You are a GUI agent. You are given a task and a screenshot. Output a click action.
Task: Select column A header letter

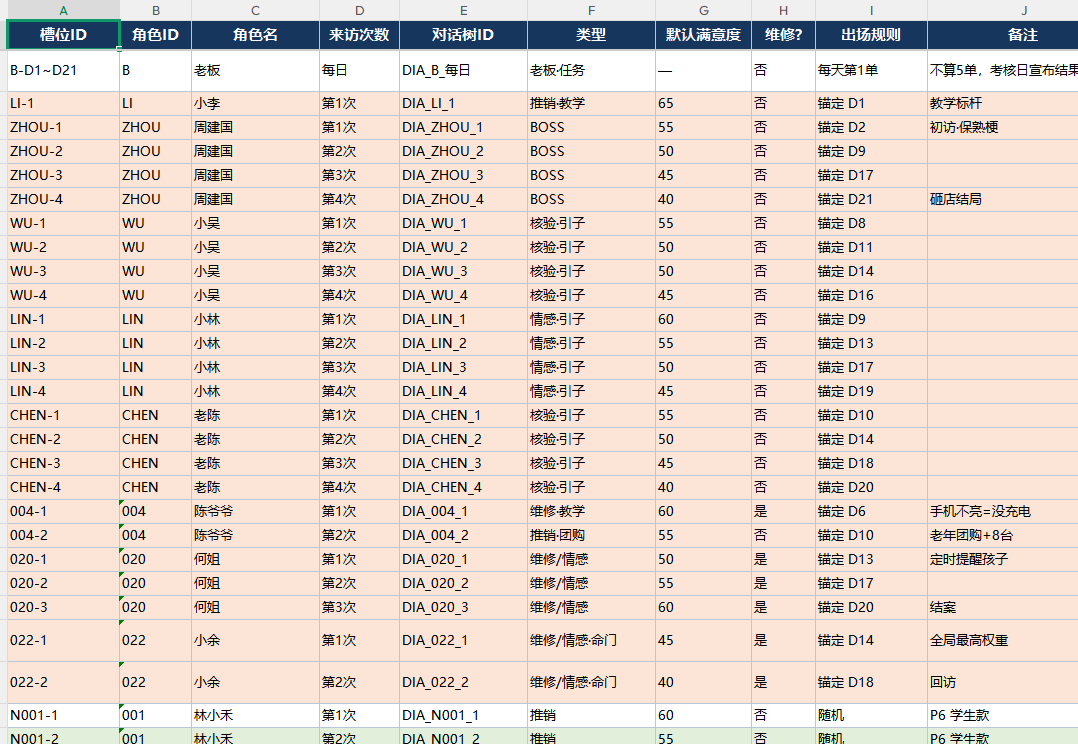click(63, 10)
